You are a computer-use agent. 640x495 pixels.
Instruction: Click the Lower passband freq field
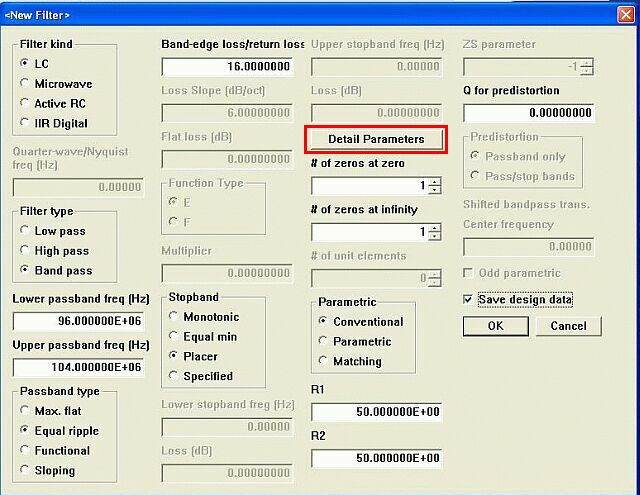80,321
